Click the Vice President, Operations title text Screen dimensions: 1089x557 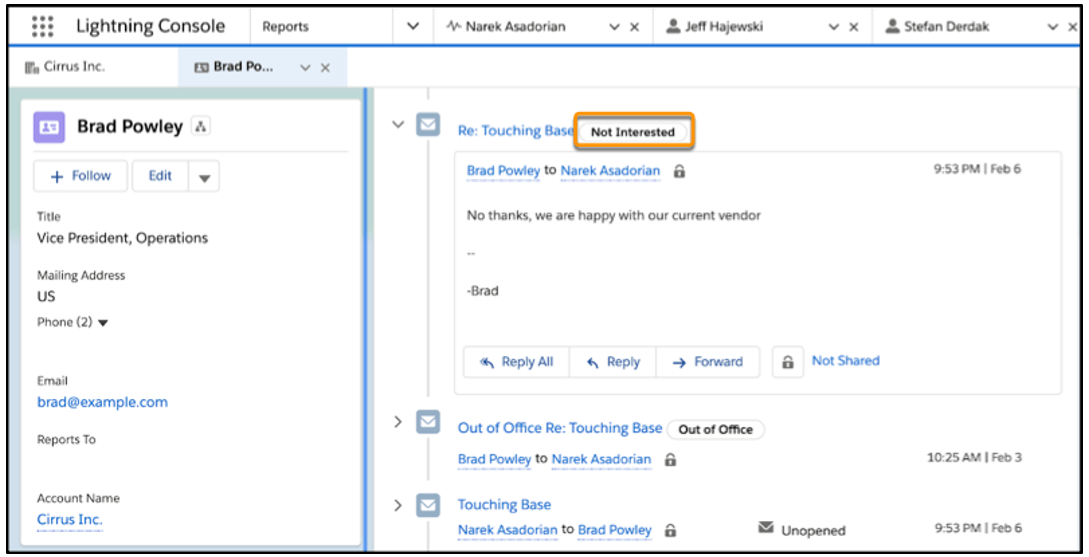(x=122, y=238)
